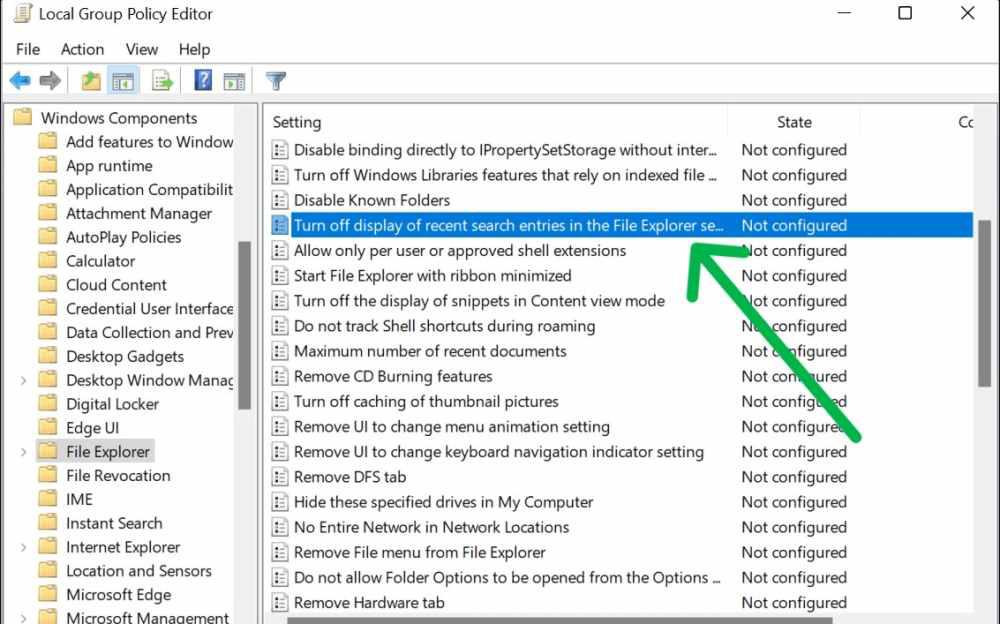The height and width of the screenshot is (624, 1000).
Task: Sort by the State column header
Action: coord(794,122)
